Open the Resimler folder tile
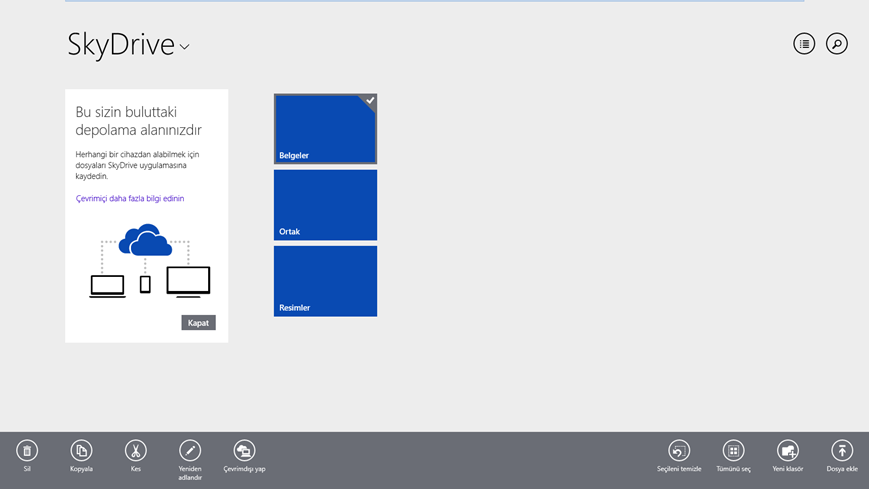This screenshot has height=489, width=869. click(x=325, y=282)
